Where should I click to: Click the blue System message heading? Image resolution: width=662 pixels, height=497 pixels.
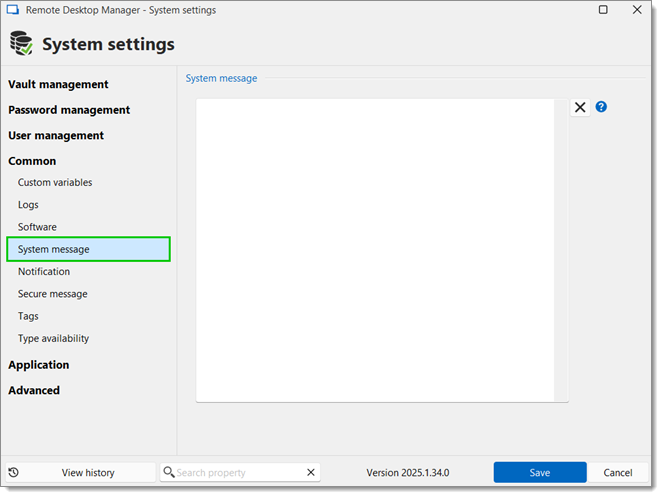(x=221, y=79)
